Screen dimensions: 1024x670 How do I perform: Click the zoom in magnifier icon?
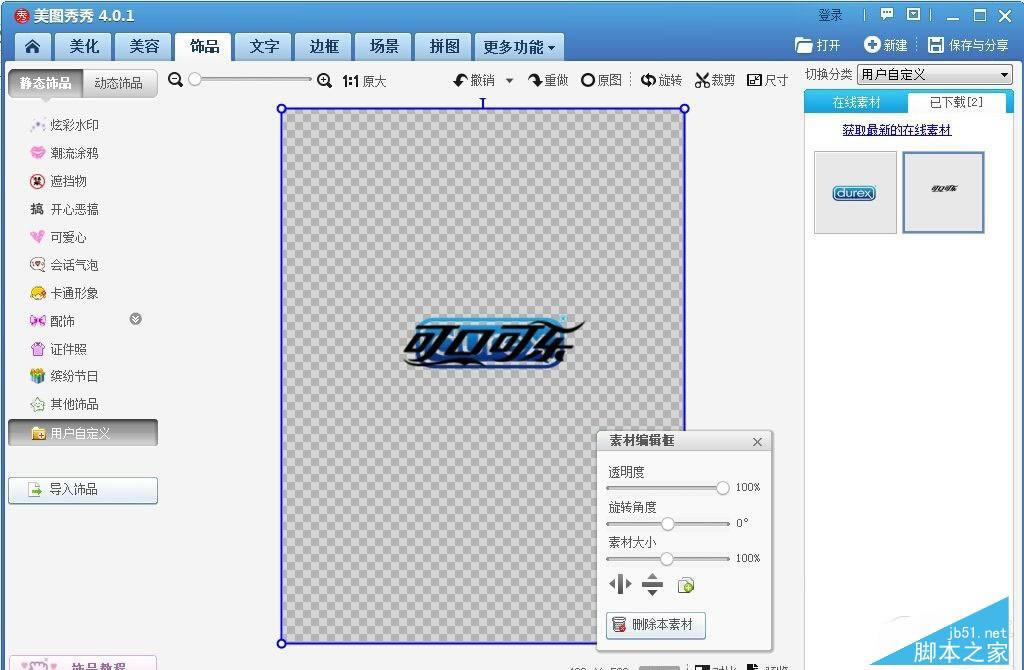(324, 80)
